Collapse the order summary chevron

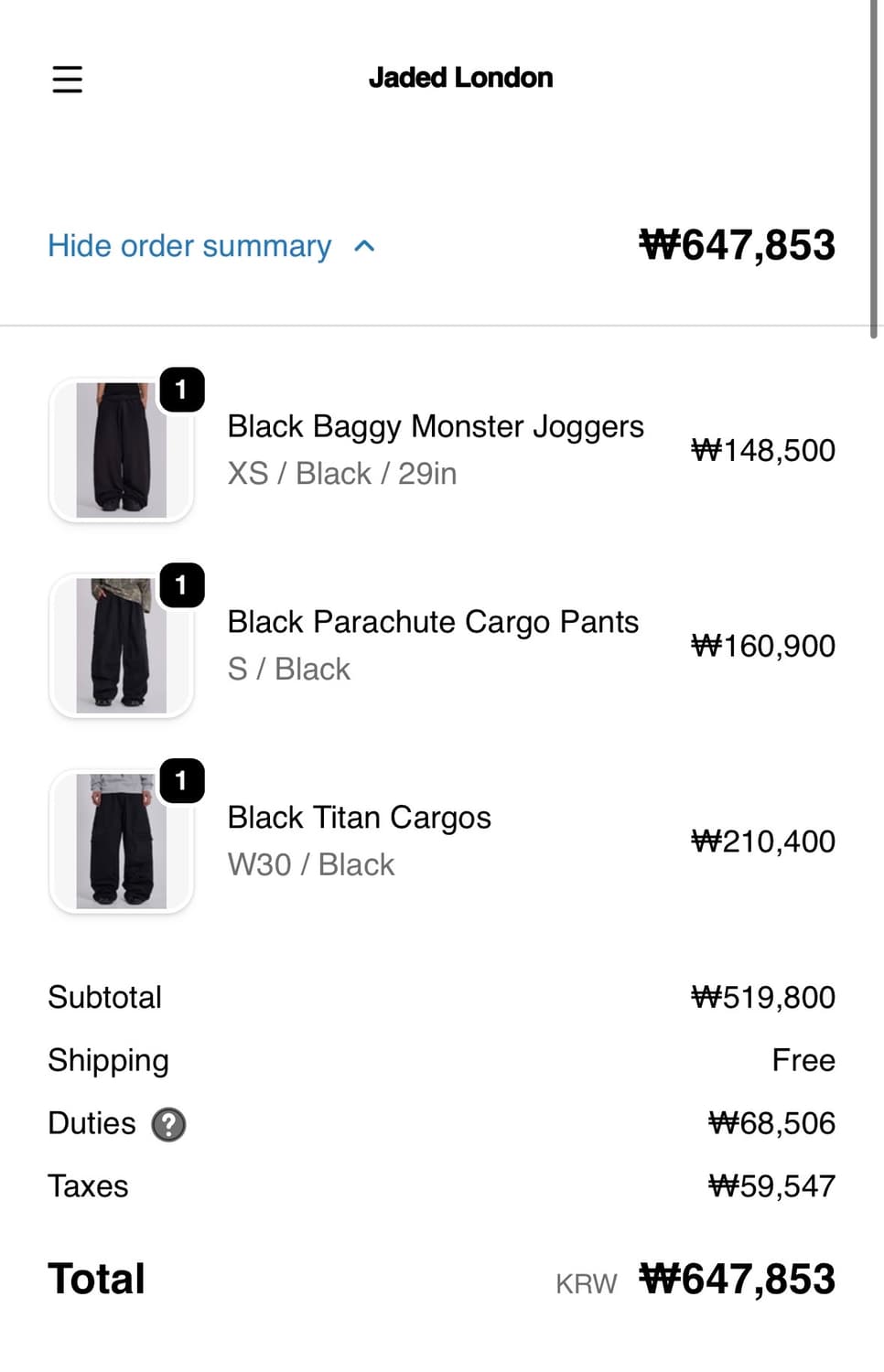coord(364,246)
